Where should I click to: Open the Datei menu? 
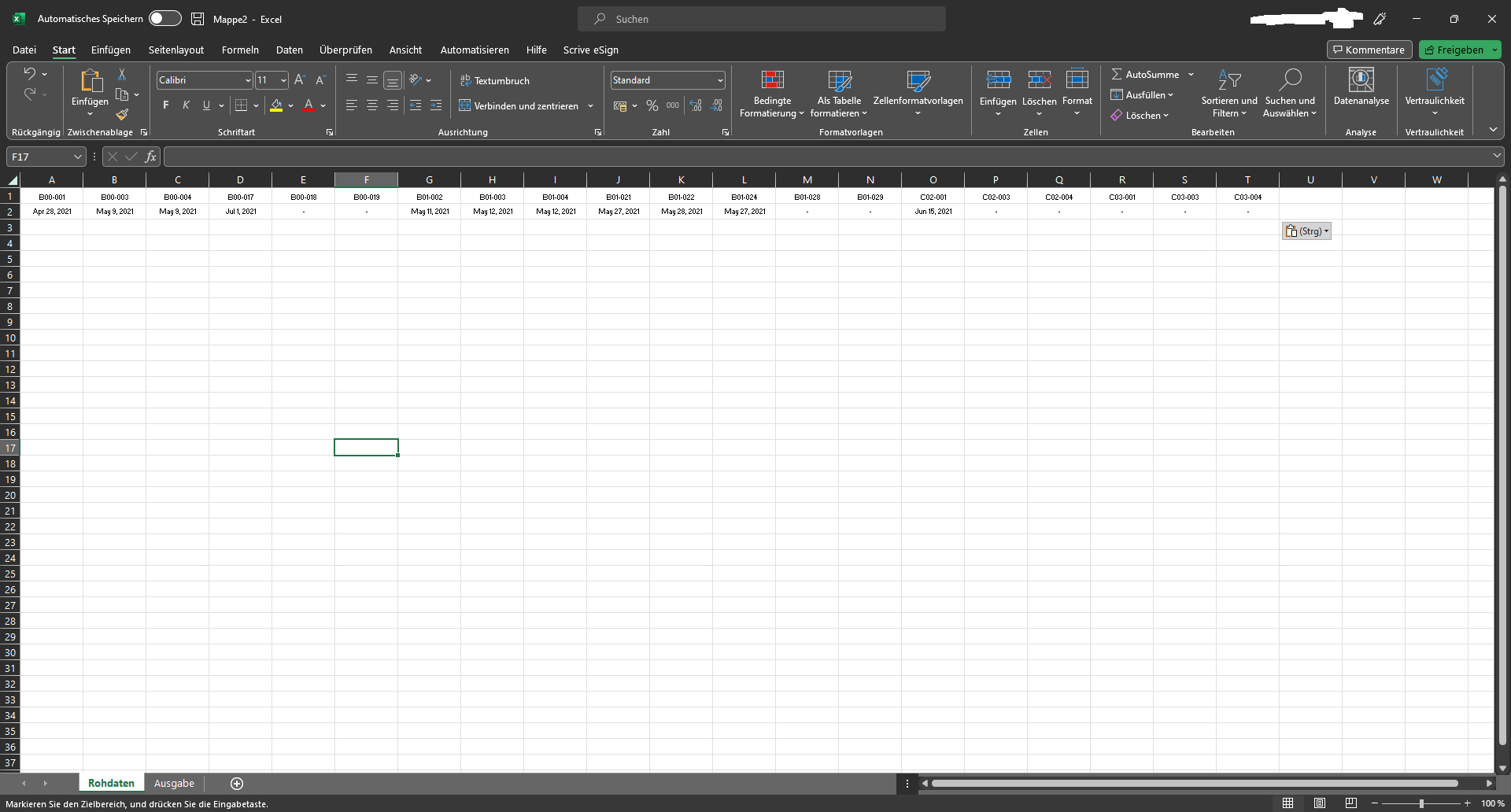pyautogui.click(x=24, y=50)
